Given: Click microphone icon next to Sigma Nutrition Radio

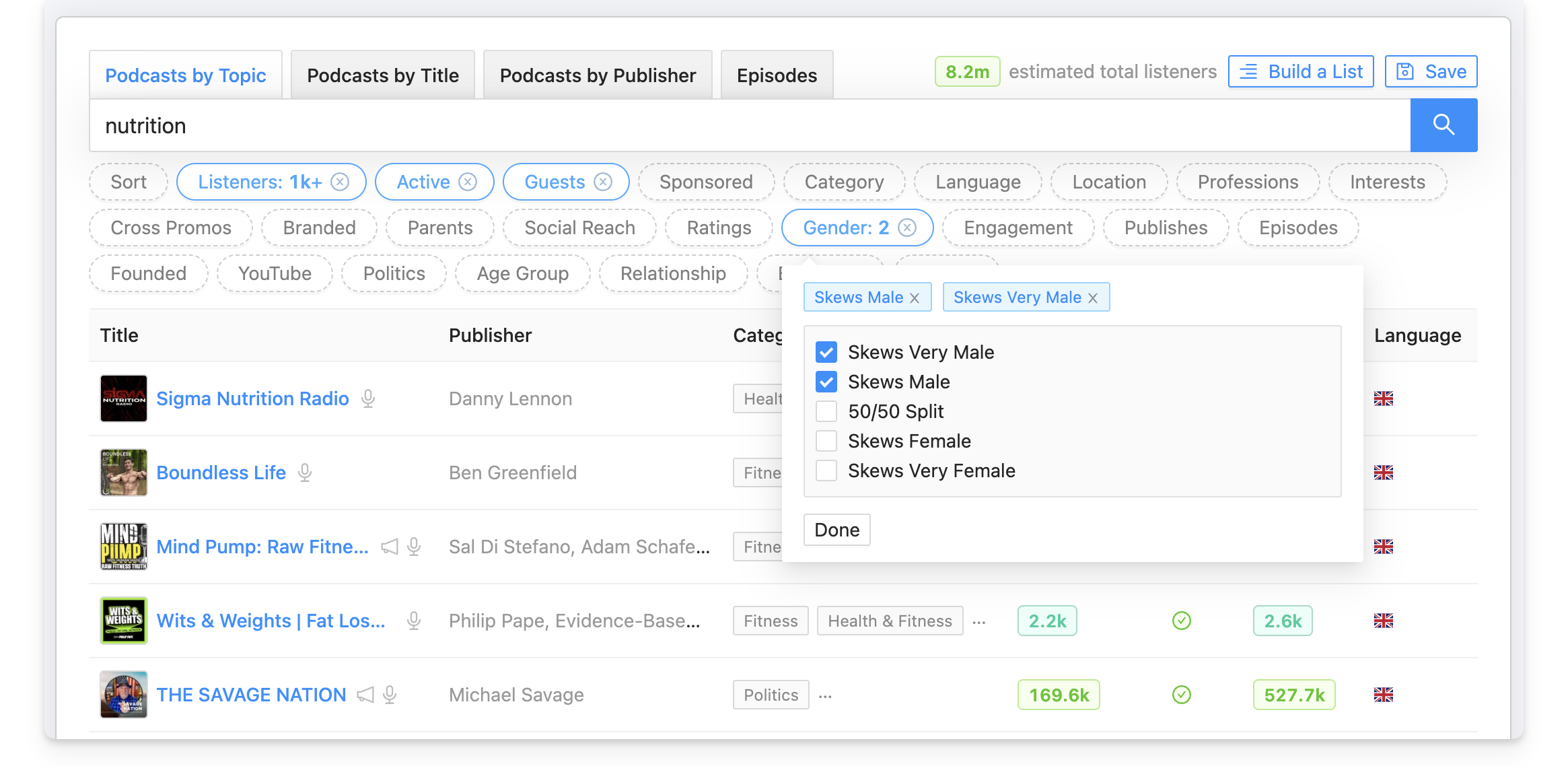Looking at the screenshot, I should (x=368, y=398).
